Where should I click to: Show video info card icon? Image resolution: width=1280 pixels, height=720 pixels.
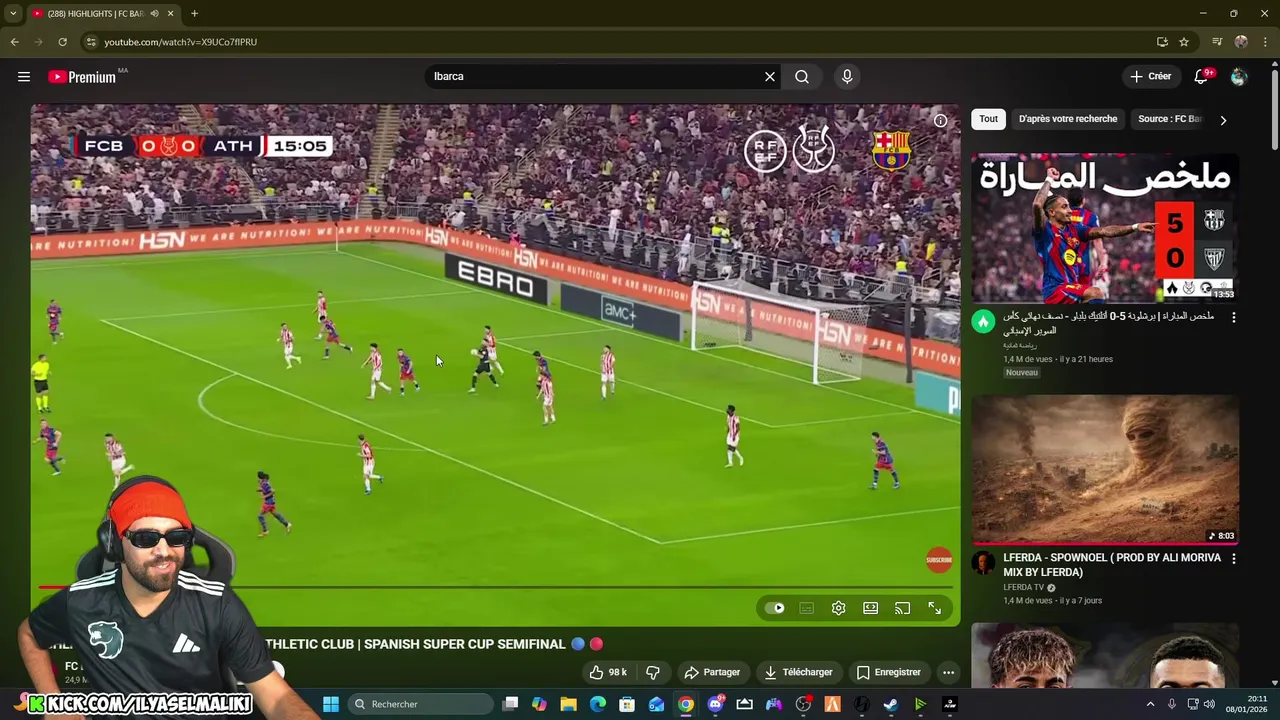(x=941, y=120)
